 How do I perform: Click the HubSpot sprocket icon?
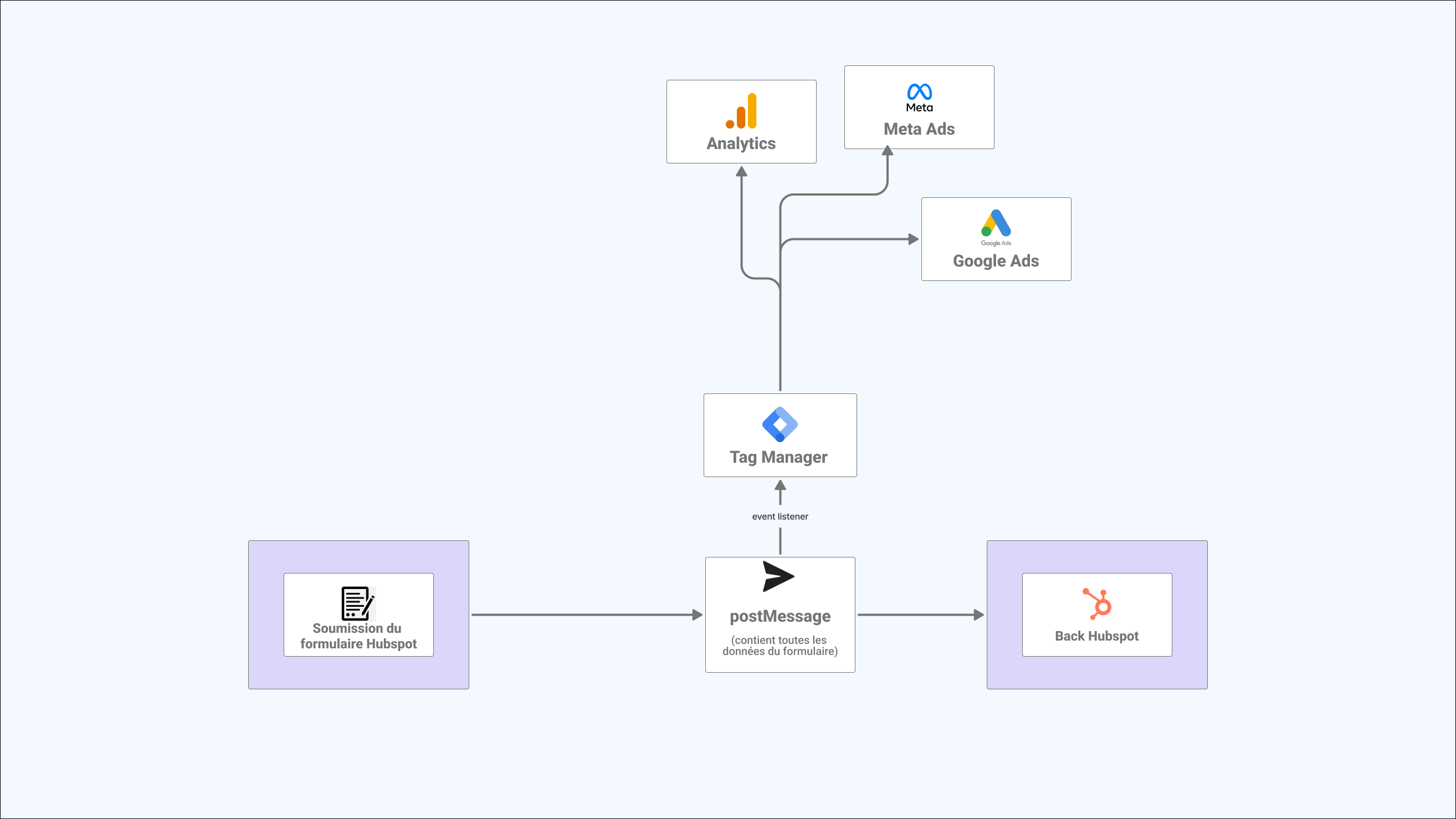tap(1097, 603)
